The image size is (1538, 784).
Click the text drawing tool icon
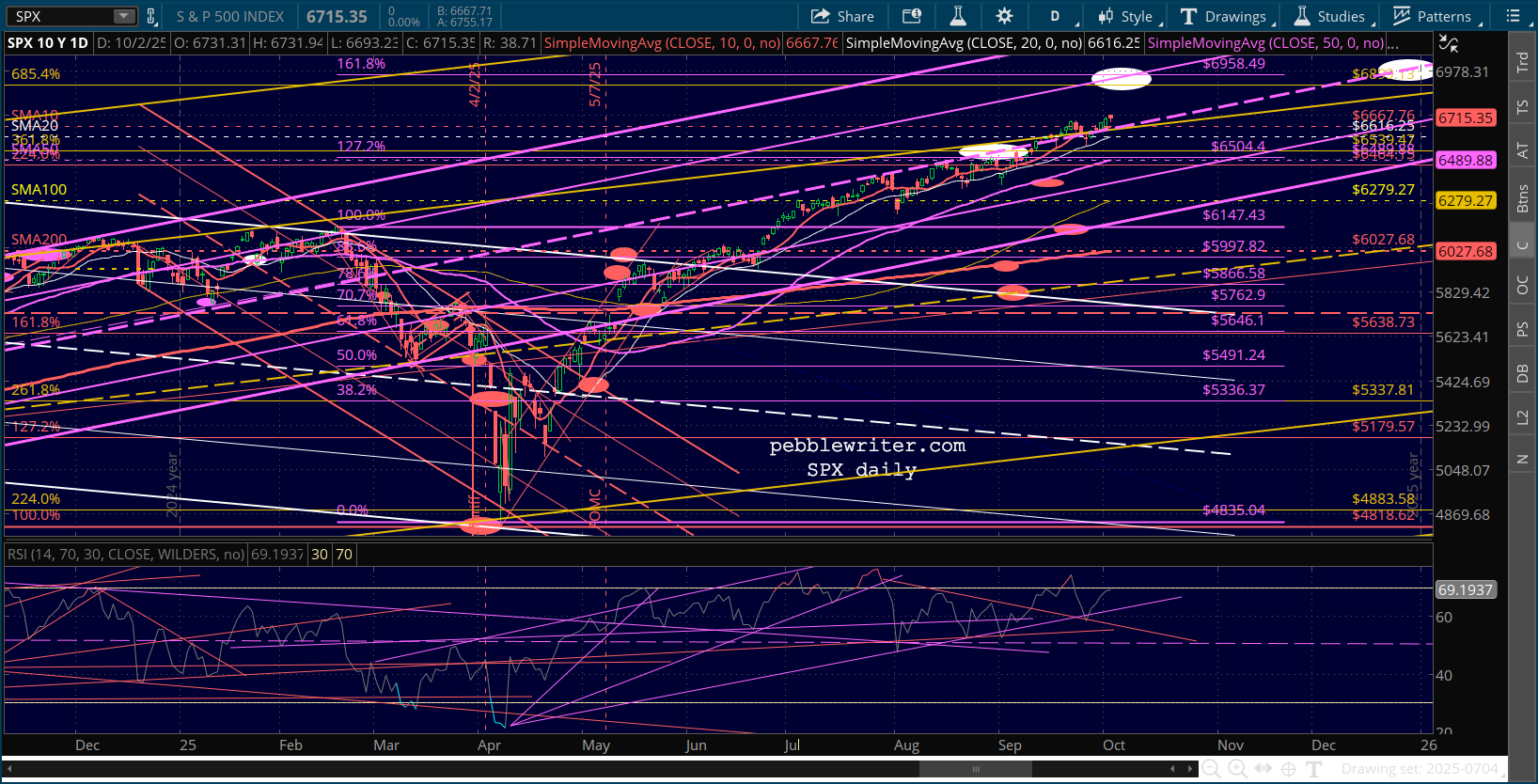tap(1314, 769)
